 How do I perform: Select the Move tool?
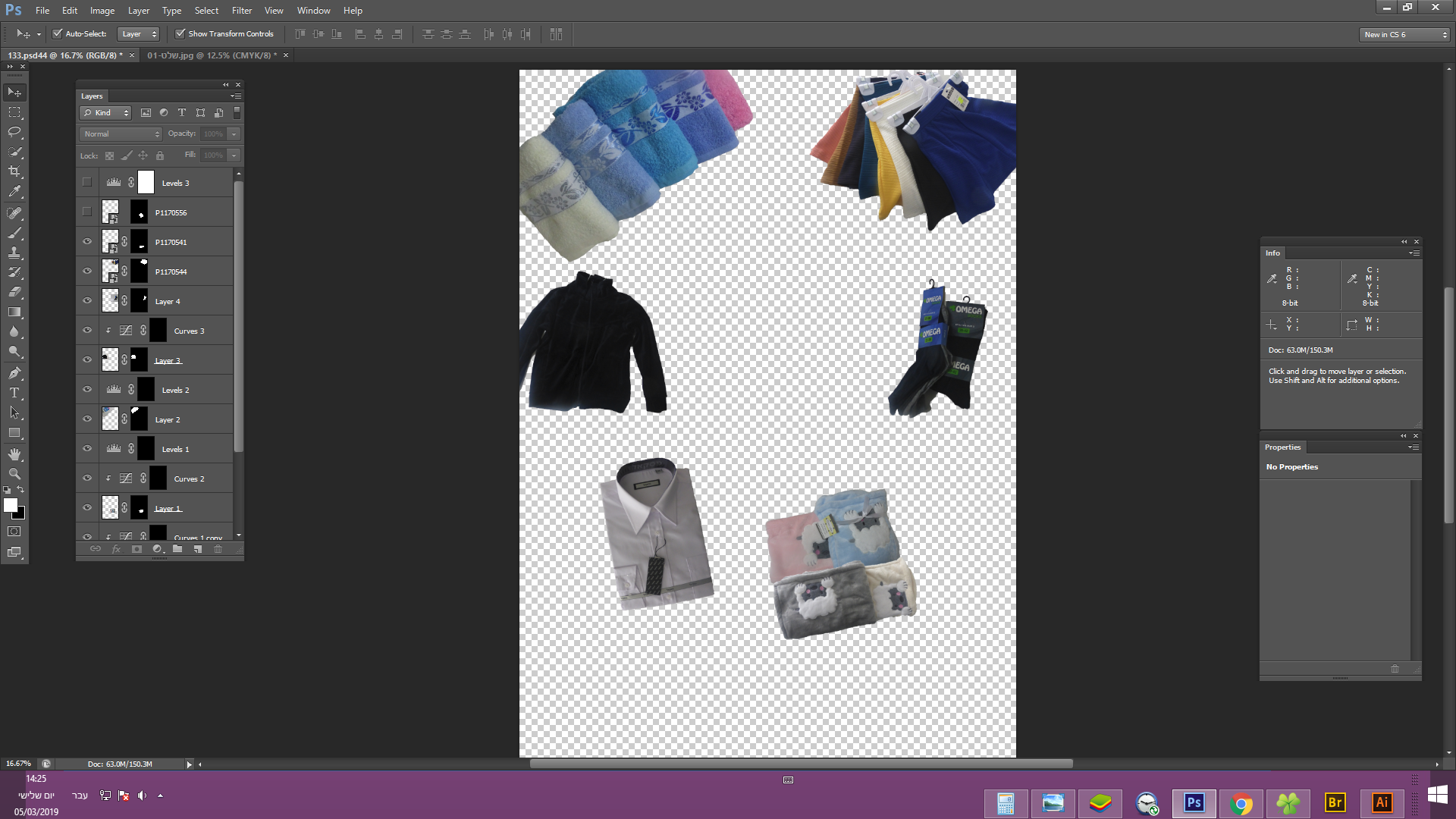tap(14, 91)
